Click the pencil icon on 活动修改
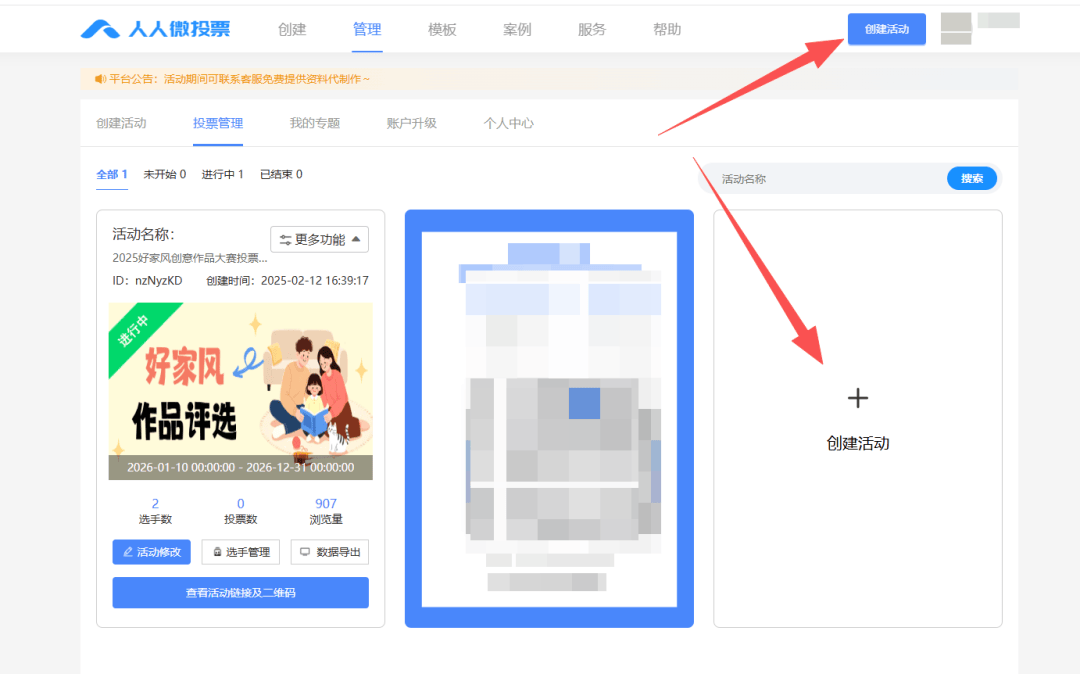1080x674 pixels. 128,552
